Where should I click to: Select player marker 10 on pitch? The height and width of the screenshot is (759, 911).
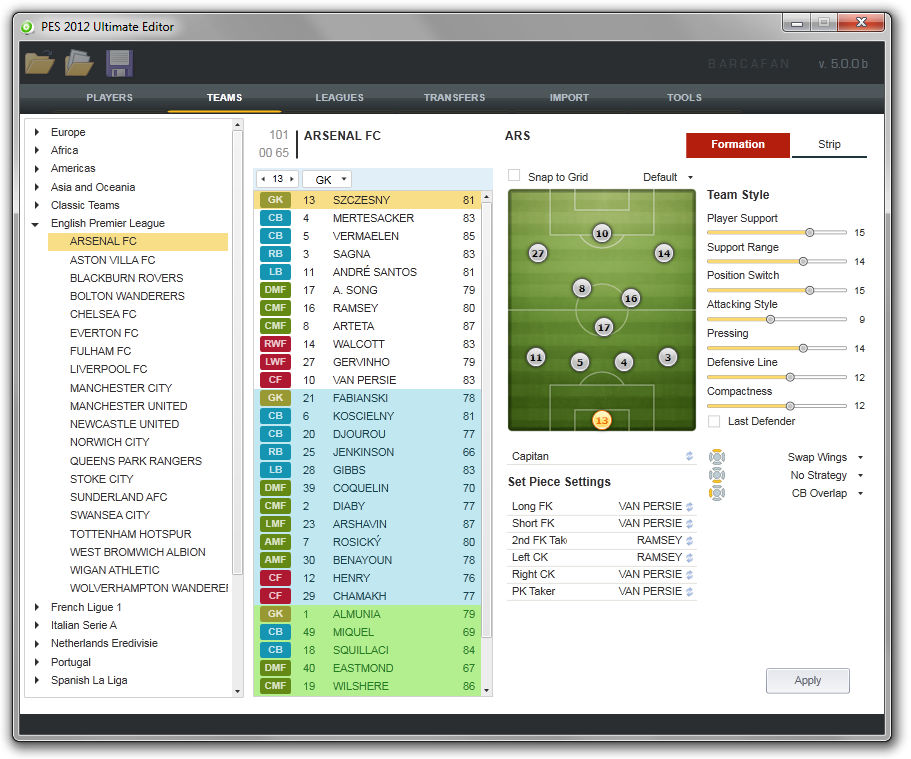click(x=601, y=234)
